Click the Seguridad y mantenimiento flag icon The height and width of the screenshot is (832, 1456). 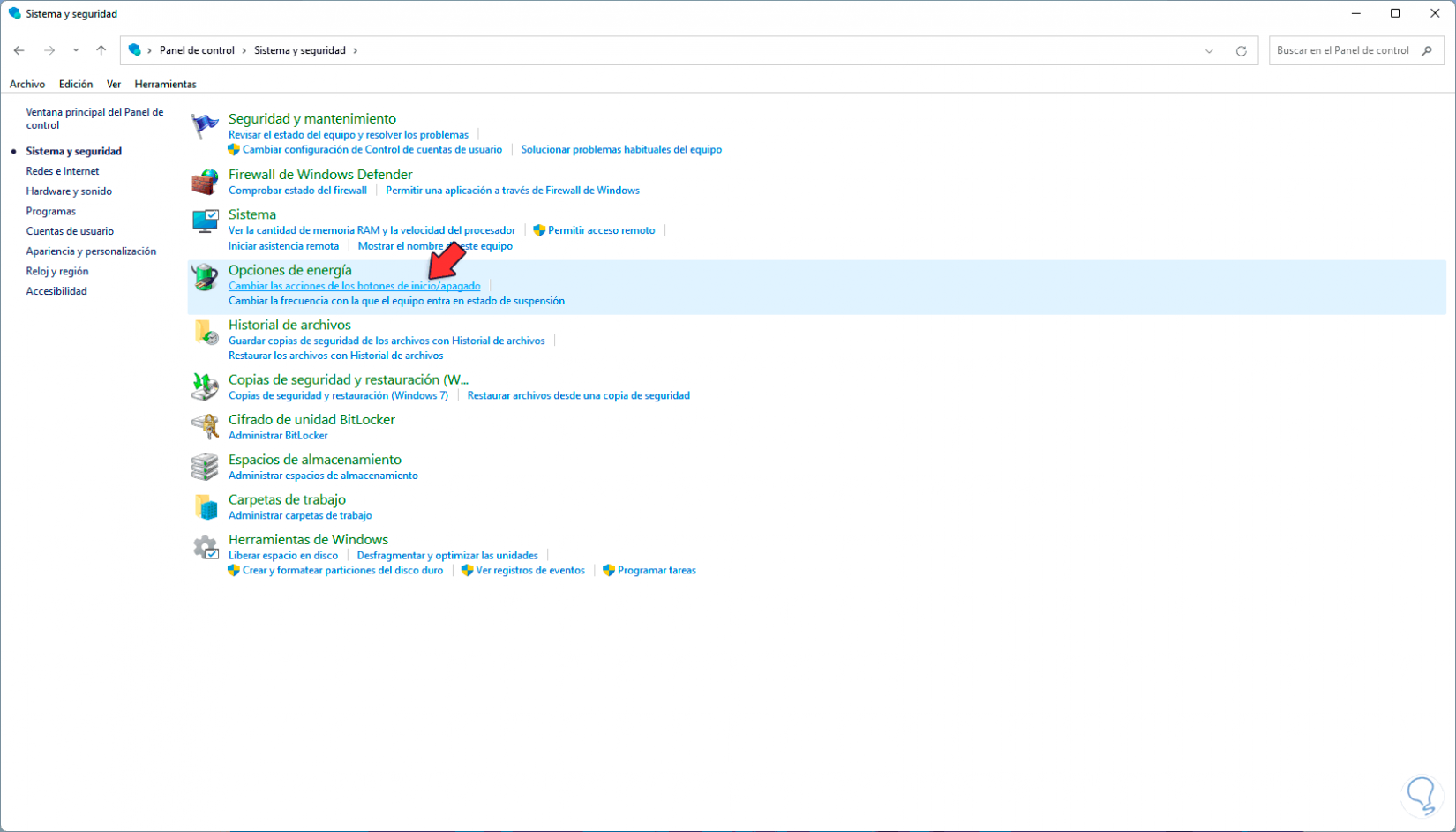(205, 126)
